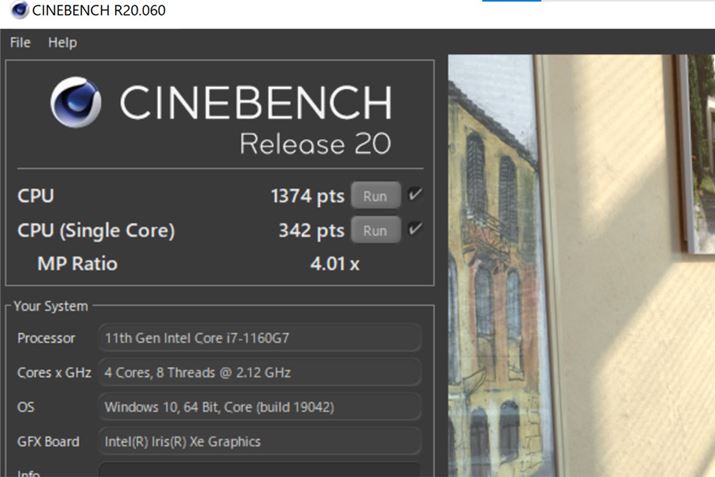715x477 pixels.
Task: Click into the Info text field
Action: (259, 470)
